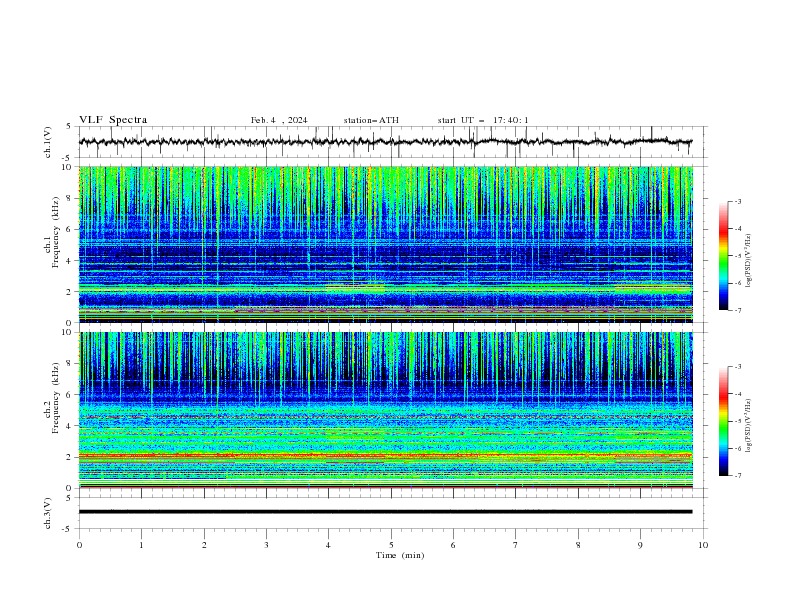This screenshot has height=612, width=792.
Task: Select the date text "Feb. 4, 2024"
Action: click(x=279, y=120)
